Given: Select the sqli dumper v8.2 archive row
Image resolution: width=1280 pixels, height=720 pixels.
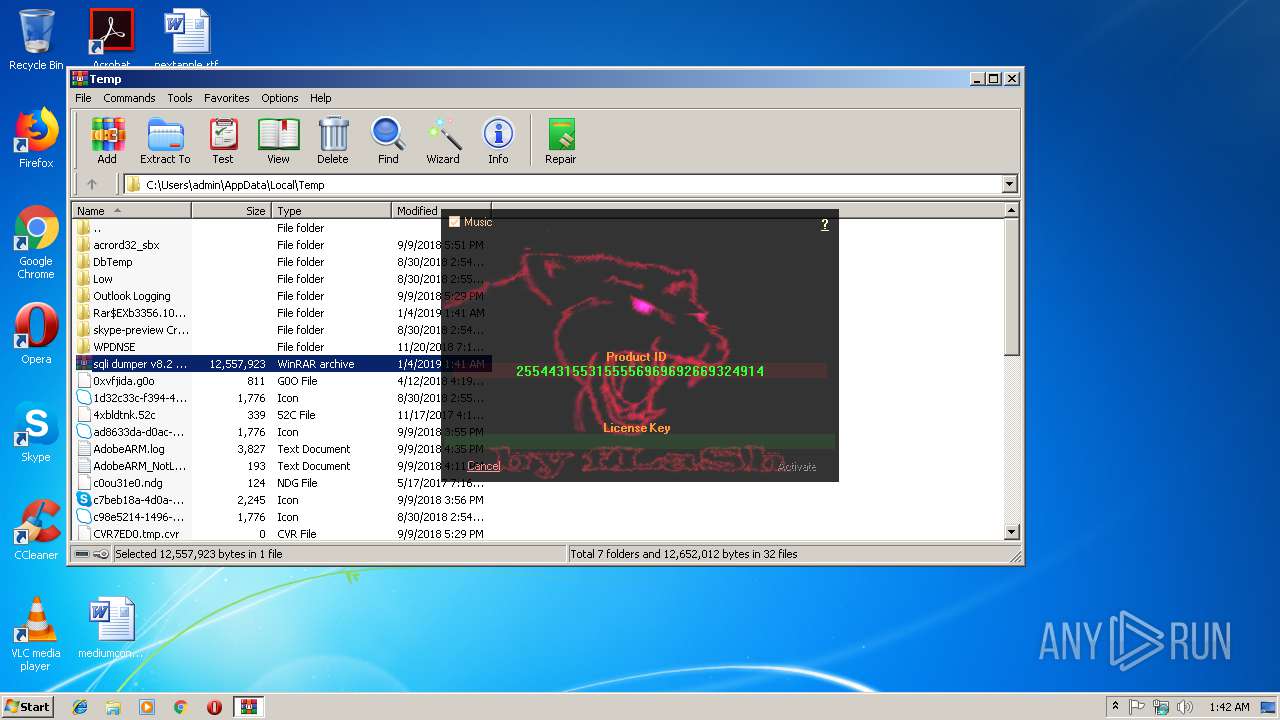Looking at the screenshot, I should click(x=282, y=364).
